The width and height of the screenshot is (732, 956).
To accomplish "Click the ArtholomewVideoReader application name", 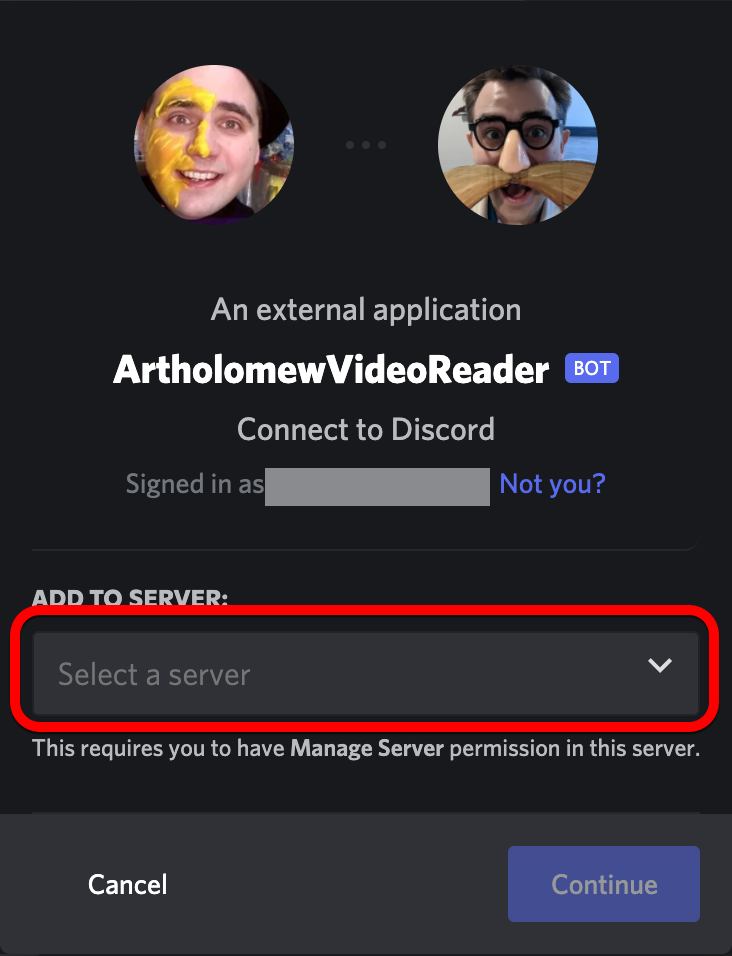I will click(x=331, y=369).
